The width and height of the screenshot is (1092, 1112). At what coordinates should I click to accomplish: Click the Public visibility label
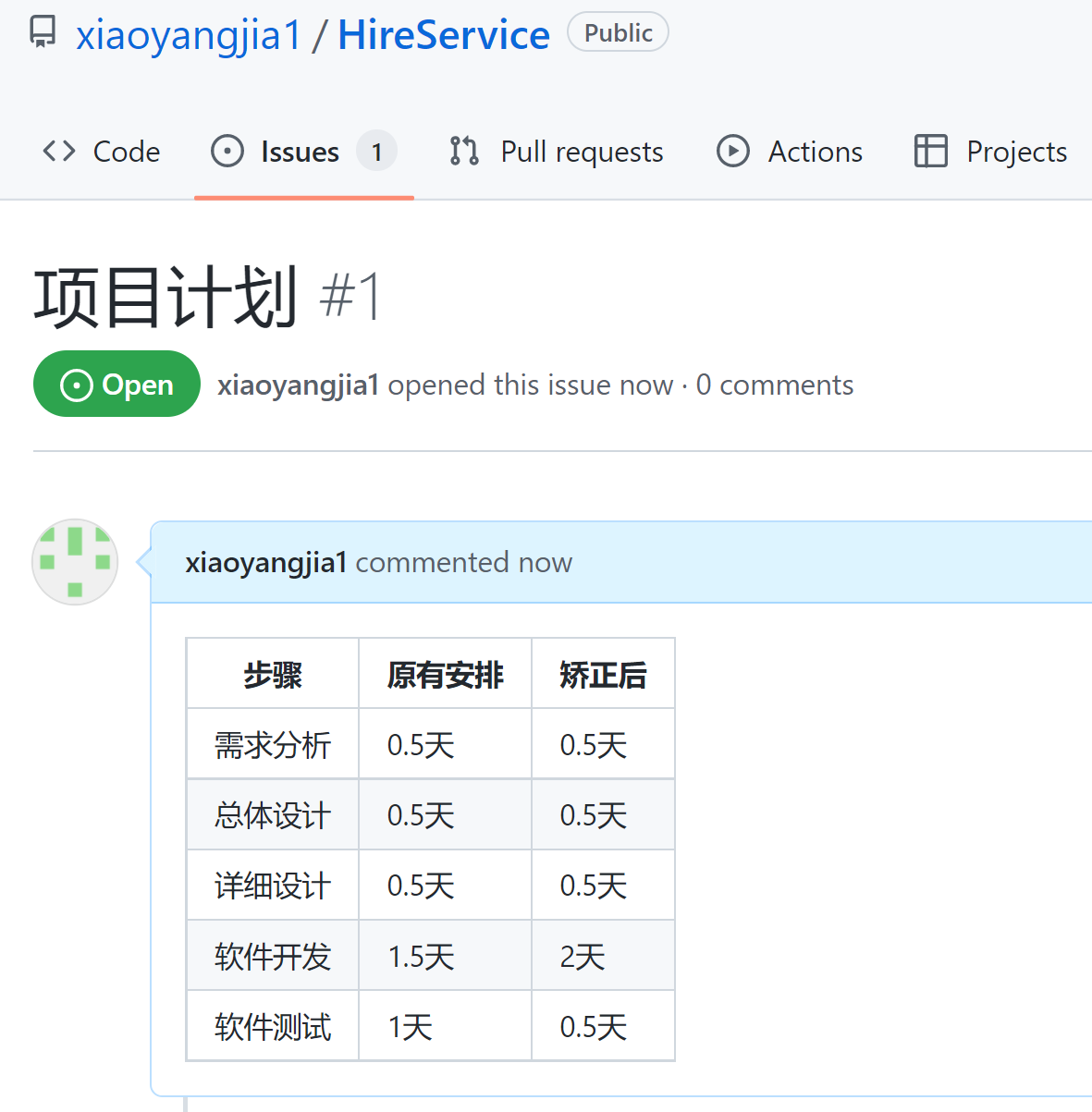point(618,32)
